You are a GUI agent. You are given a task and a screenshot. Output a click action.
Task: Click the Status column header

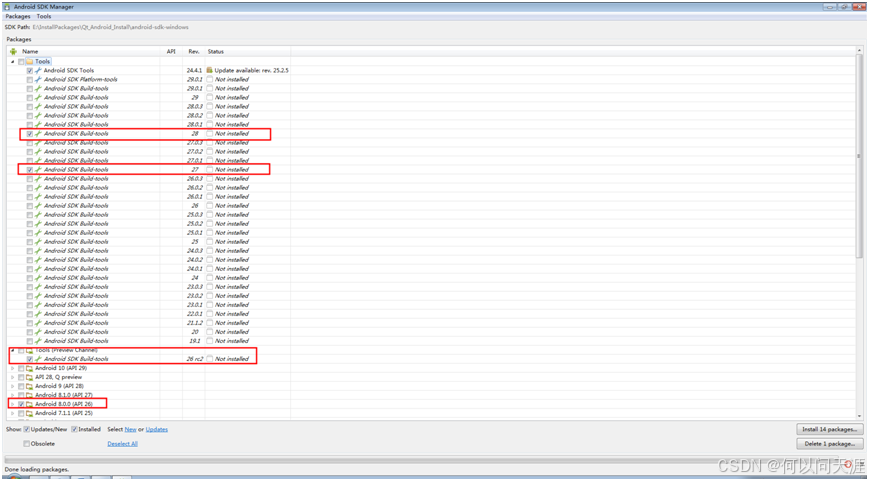click(248, 52)
